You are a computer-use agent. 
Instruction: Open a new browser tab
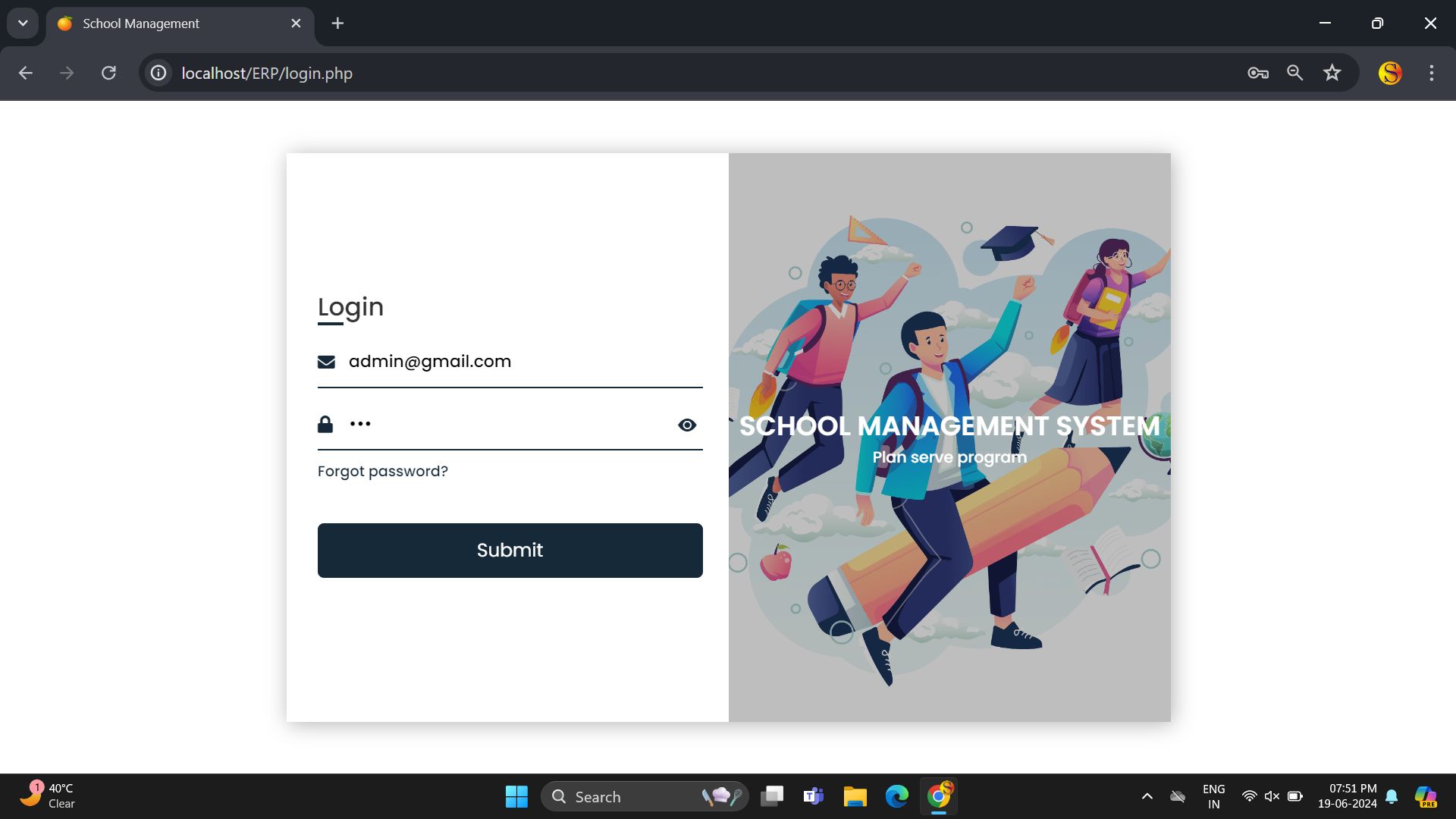coord(337,24)
